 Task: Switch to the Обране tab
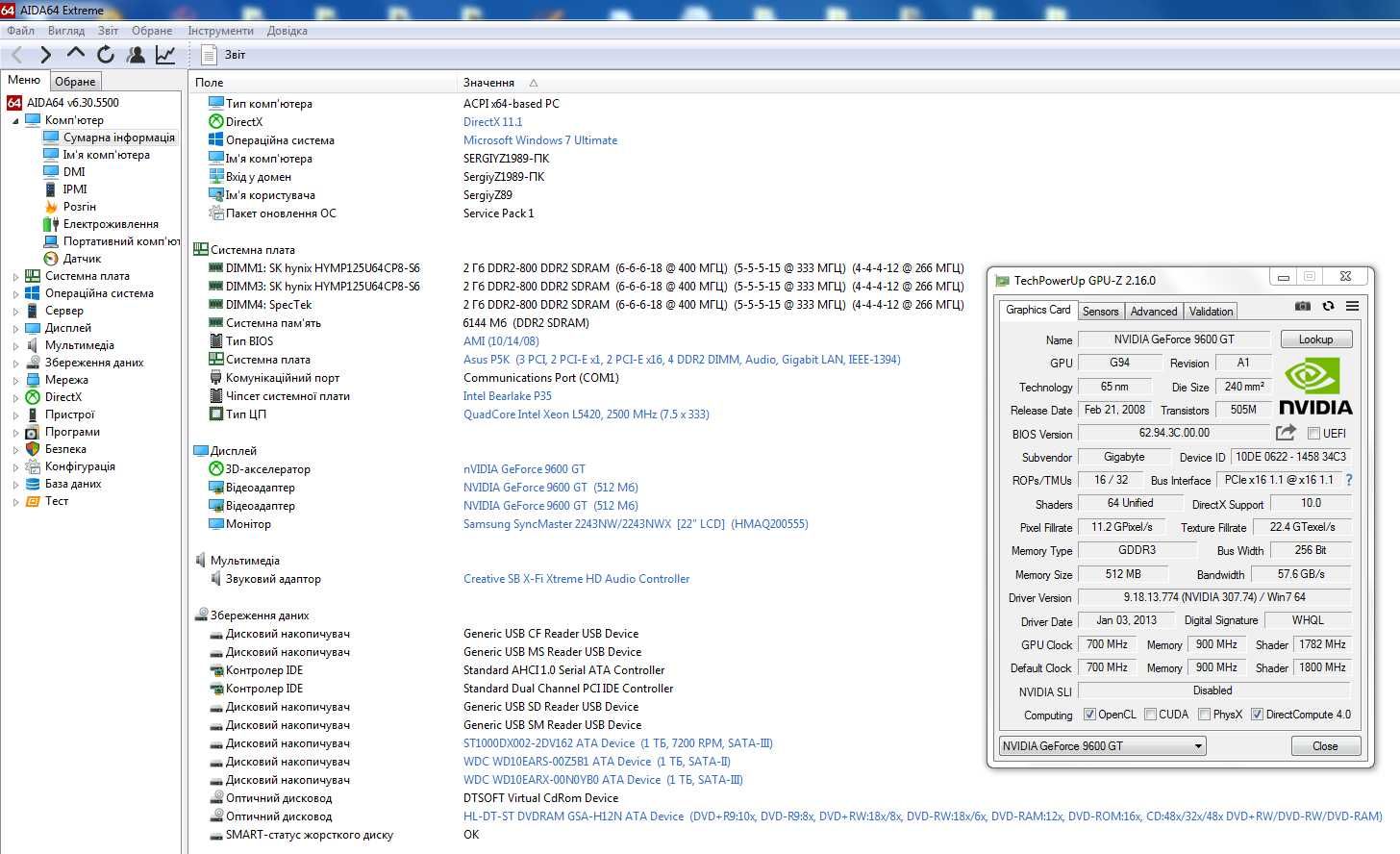coord(75,82)
